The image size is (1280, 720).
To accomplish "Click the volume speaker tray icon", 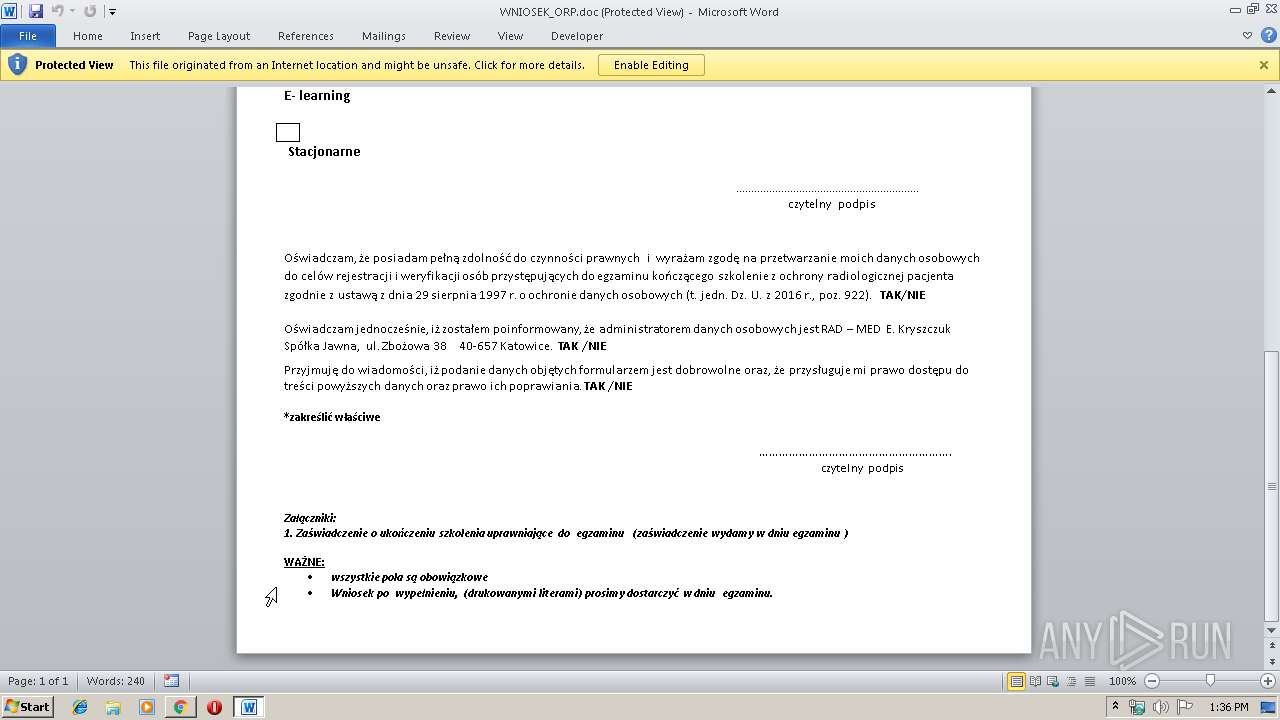I will coord(1161,707).
